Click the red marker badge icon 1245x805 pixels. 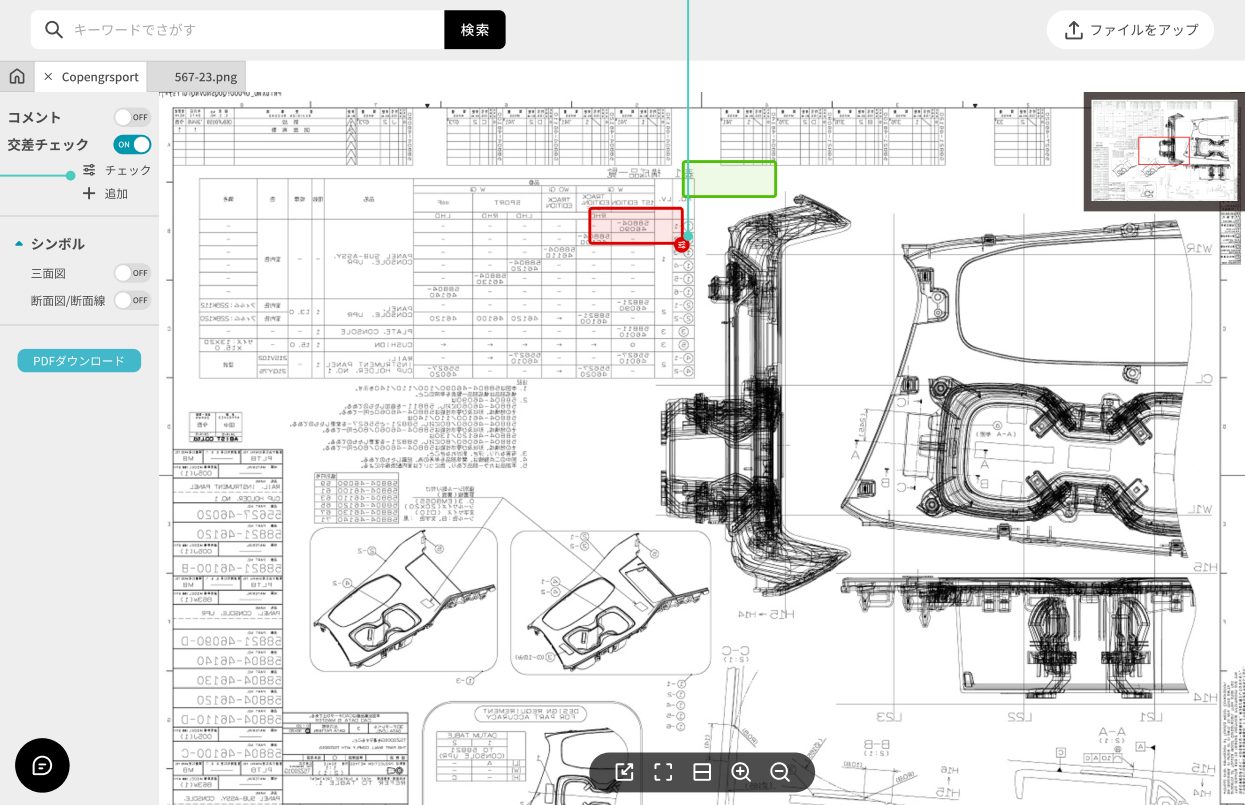[x=683, y=244]
